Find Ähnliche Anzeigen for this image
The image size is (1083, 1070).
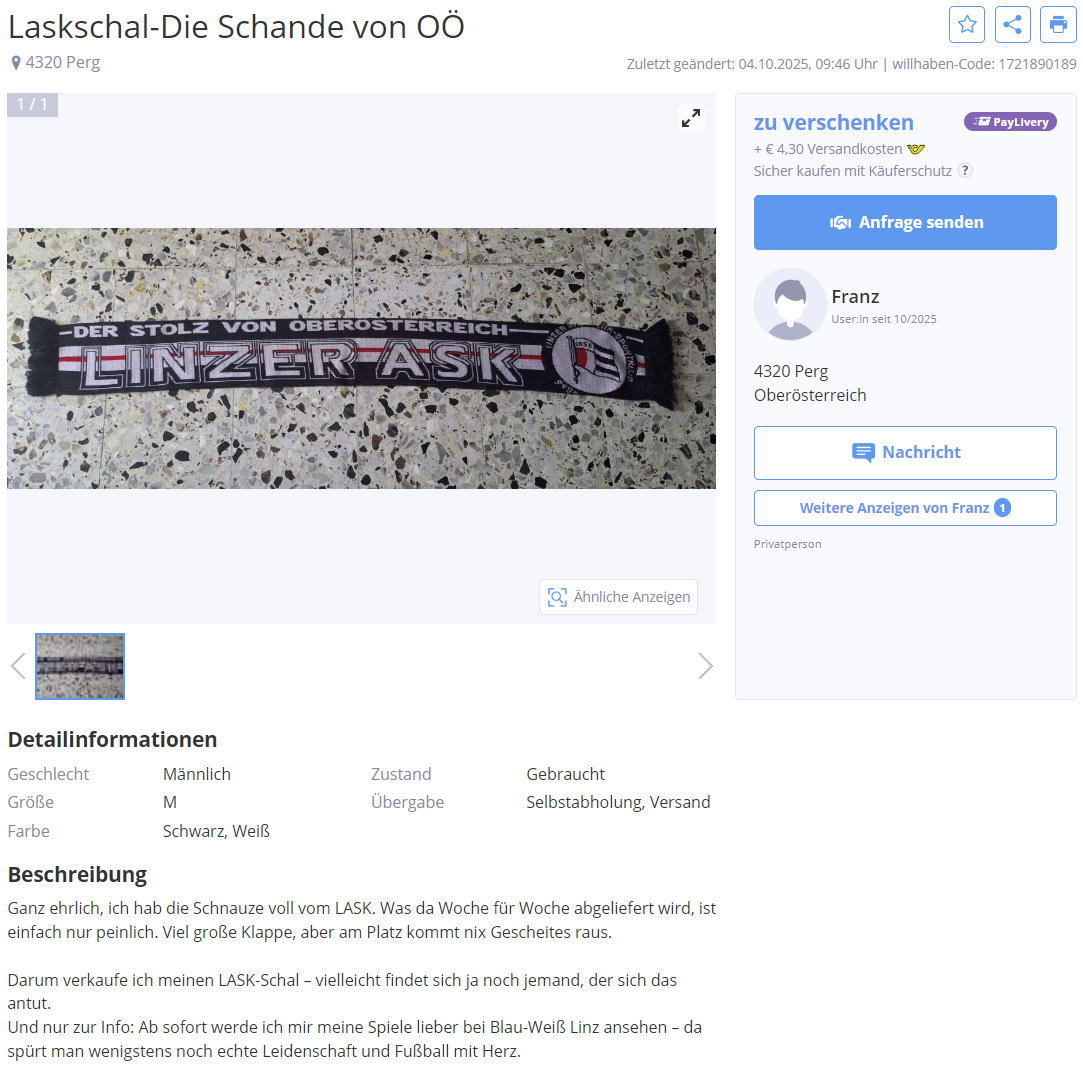point(618,597)
